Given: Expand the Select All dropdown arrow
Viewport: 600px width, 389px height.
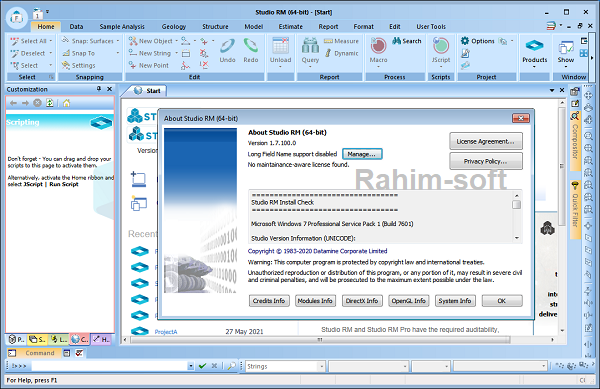Looking at the screenshot, I should [x=51, y=41].
